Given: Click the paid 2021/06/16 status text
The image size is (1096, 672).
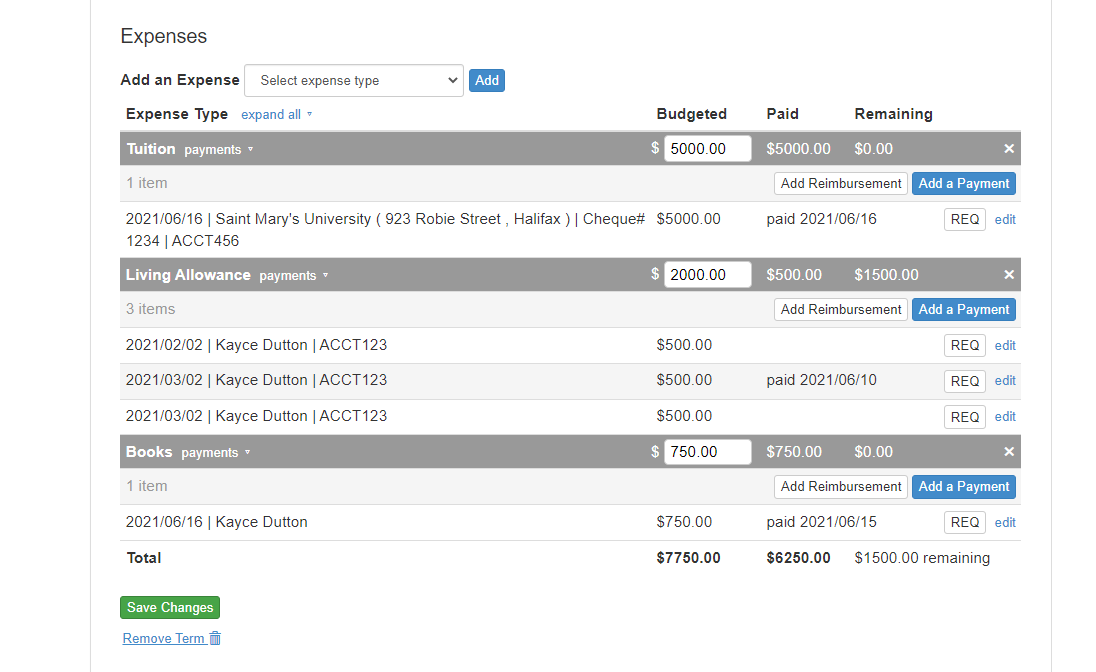Looking at the screenshot, I should pyautogui.click(x=821, y=220).
